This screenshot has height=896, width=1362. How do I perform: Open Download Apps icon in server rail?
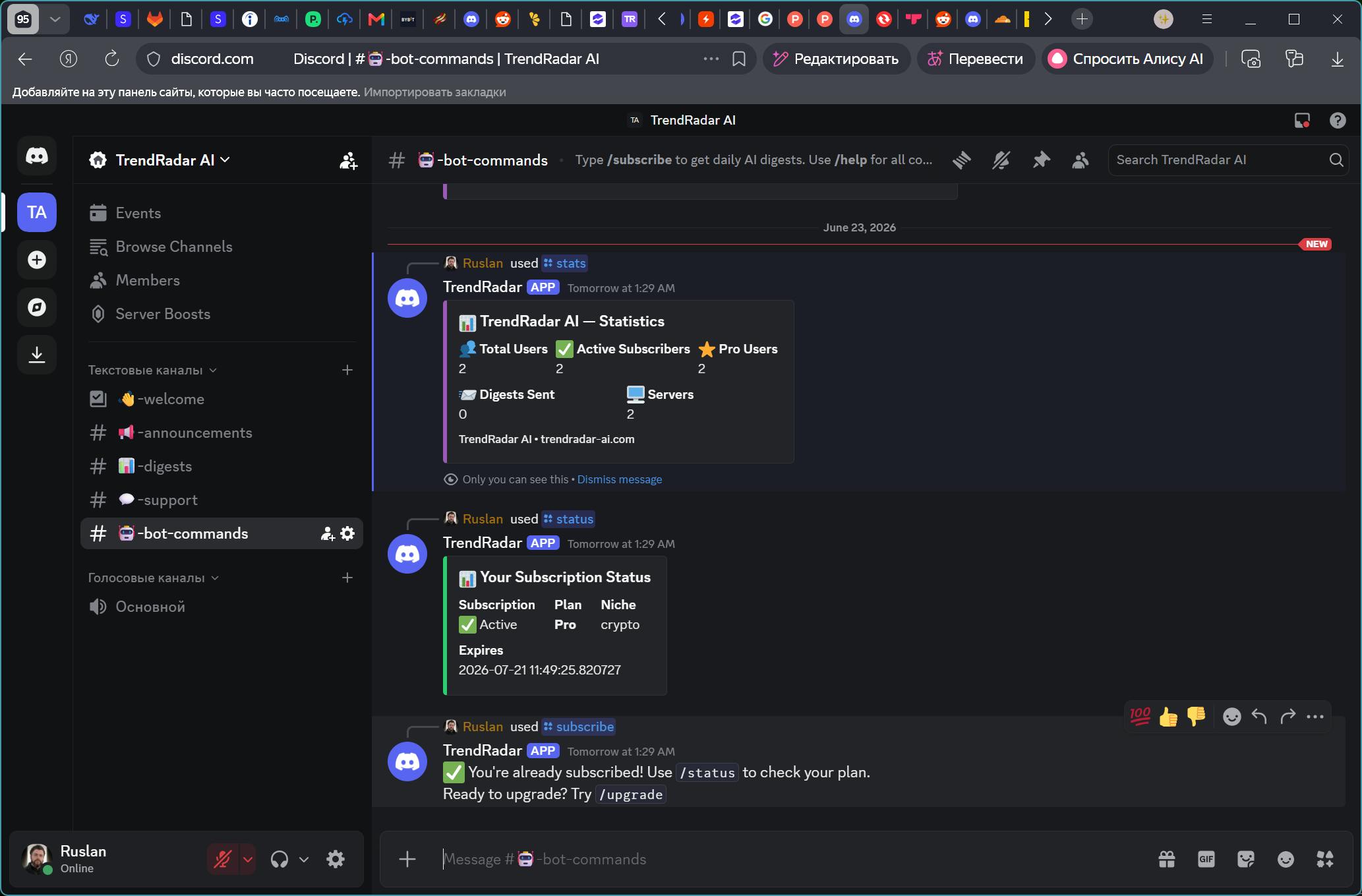click(x=37, y=355)
